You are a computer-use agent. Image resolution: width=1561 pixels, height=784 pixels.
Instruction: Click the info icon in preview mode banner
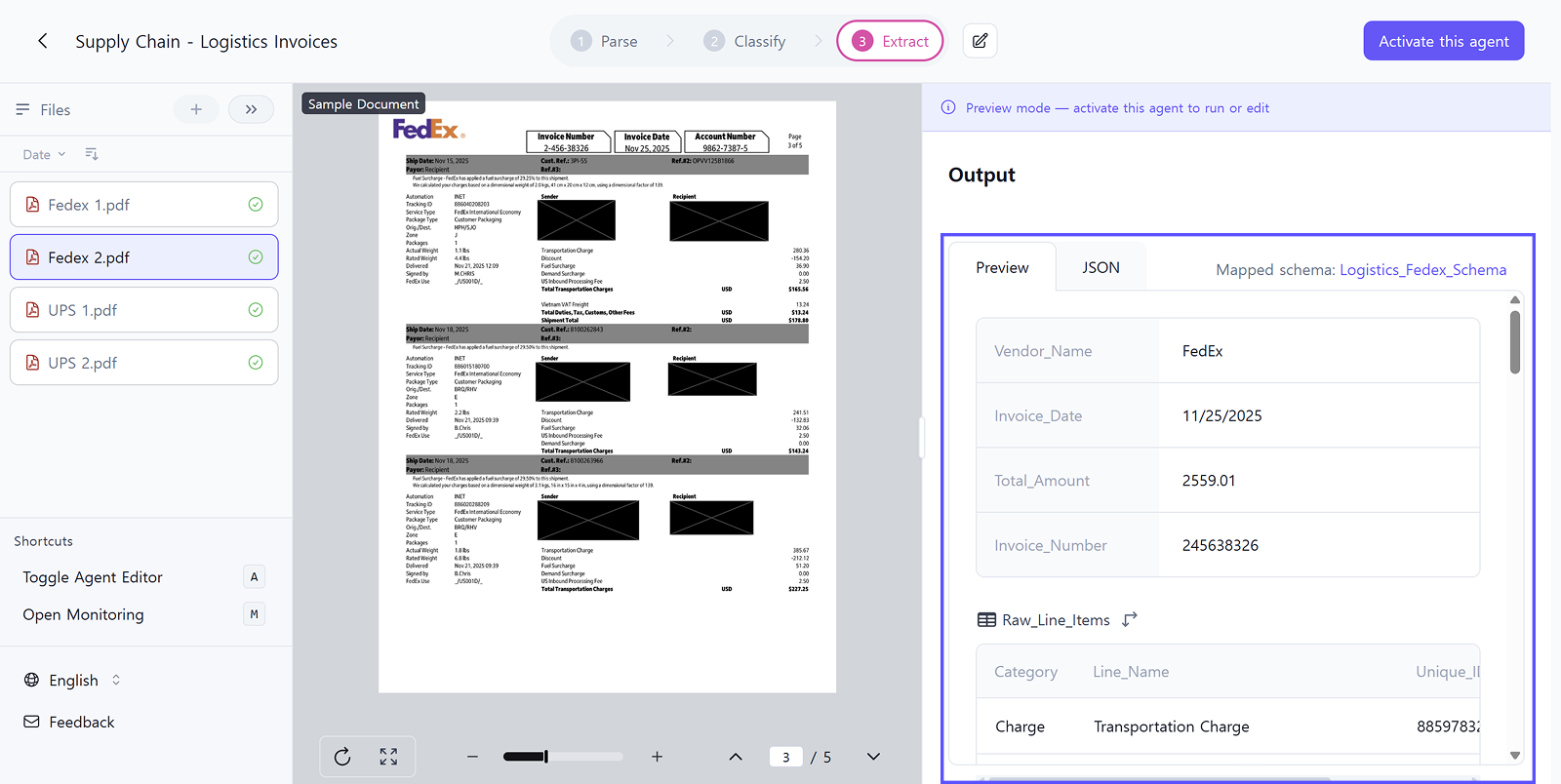coord(948,108)
